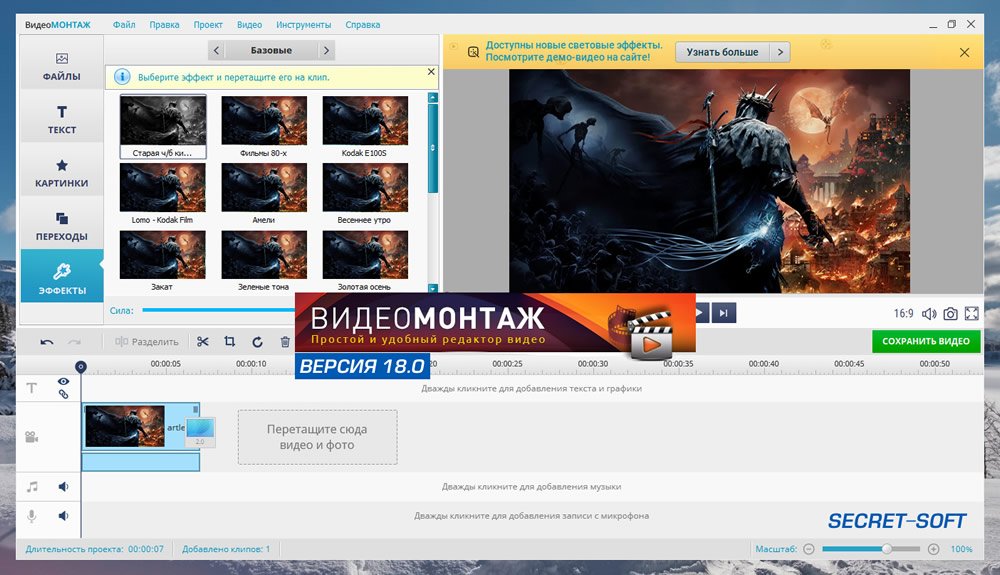The image size is (1000, 575).
Task: Go to previous effects category before Базовые
Action: click(x=216, y=50)
